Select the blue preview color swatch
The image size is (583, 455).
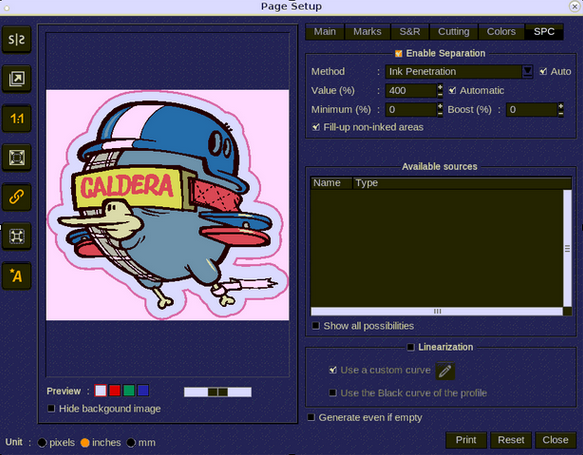(143, 391)
